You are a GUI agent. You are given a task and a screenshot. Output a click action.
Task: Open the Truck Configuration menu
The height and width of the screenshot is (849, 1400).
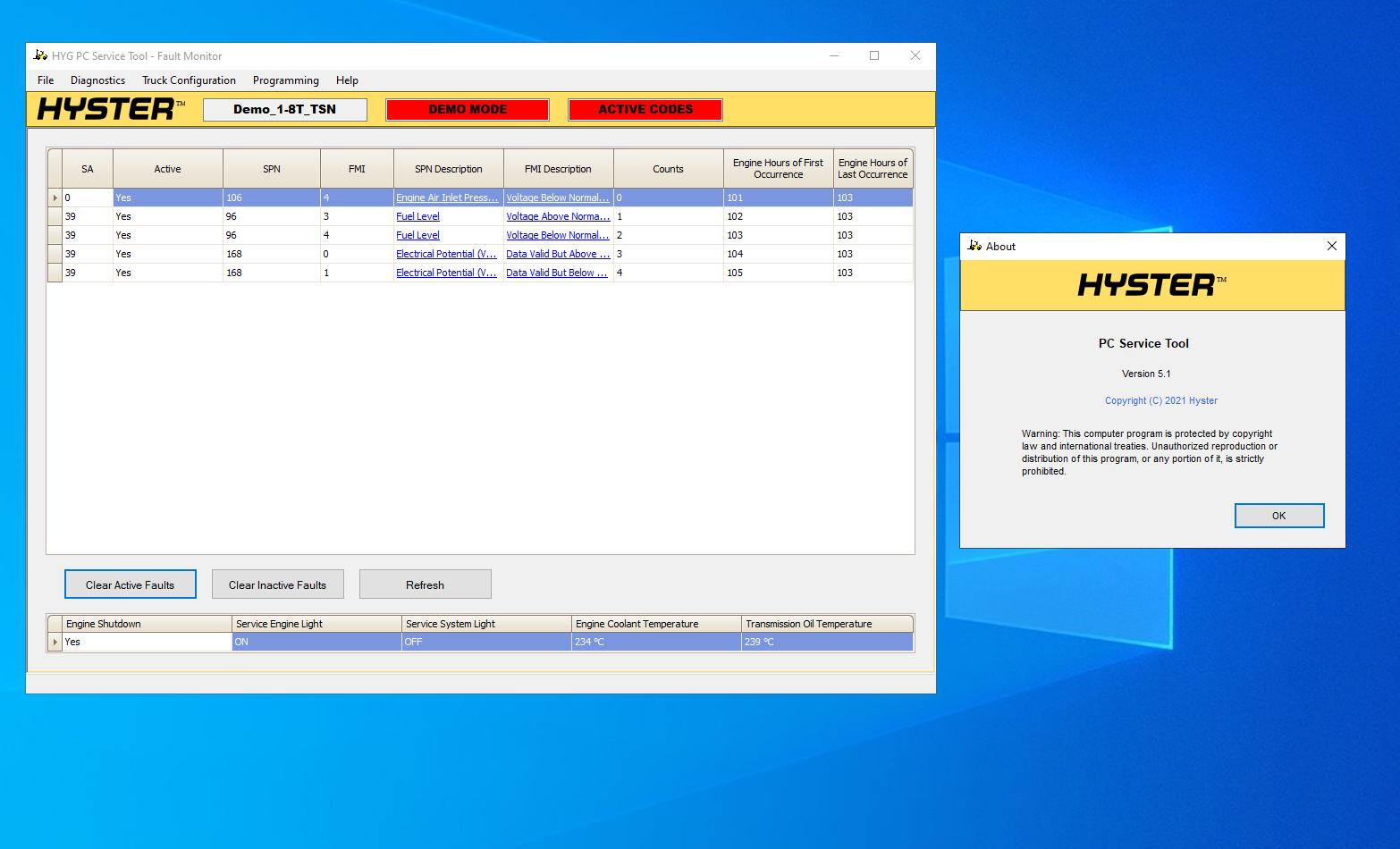pyautogui.click(x=189, y=80)
